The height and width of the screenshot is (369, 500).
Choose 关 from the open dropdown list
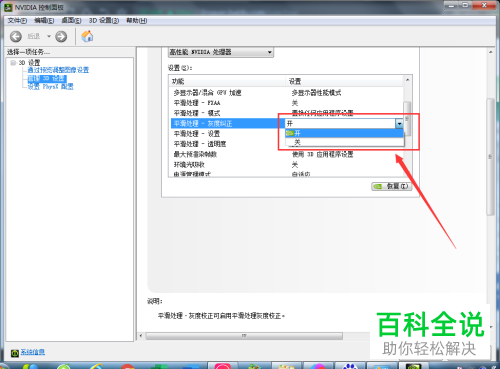[x=344, y=142]
